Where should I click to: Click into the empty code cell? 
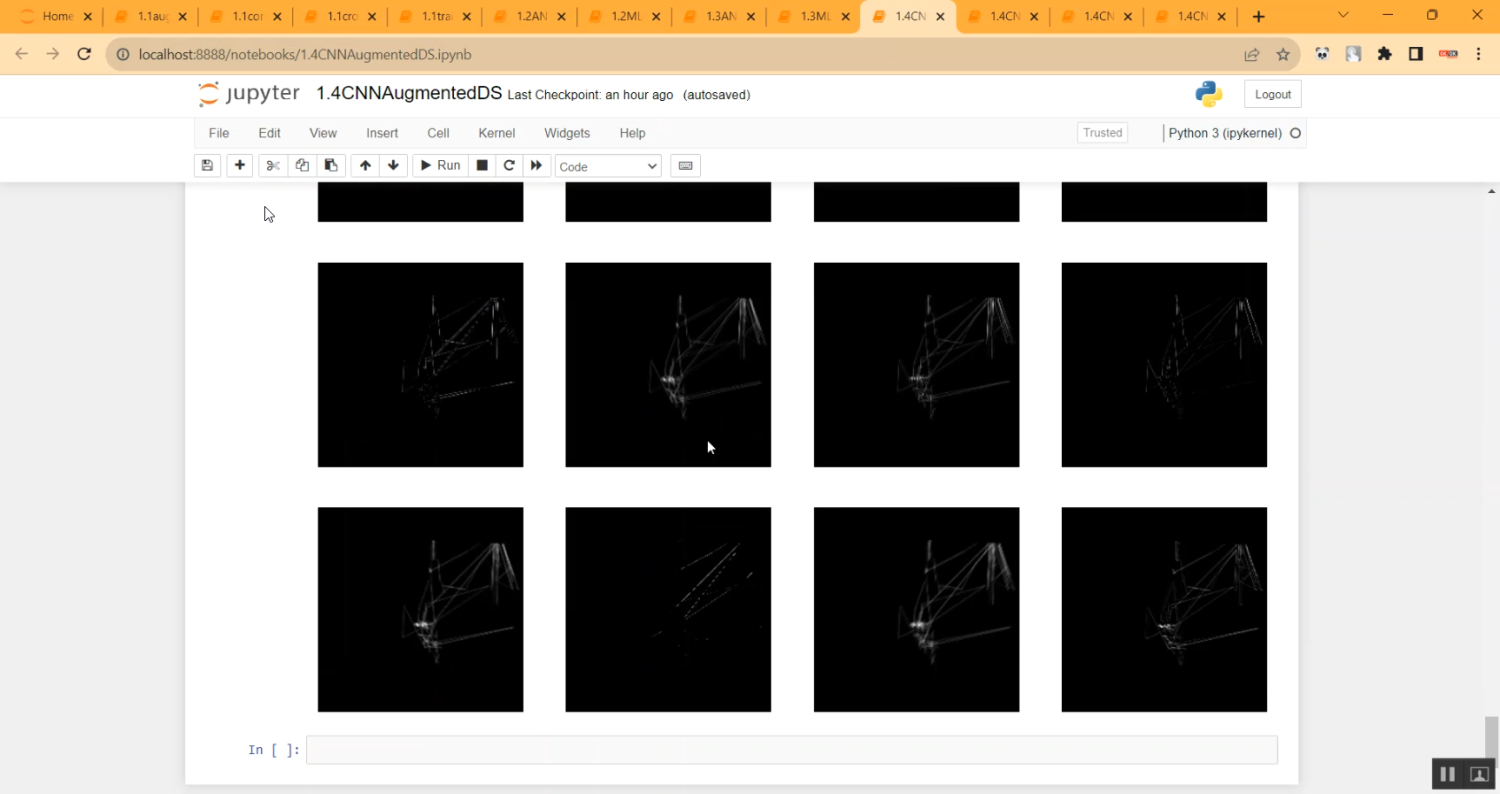point(792,750)
